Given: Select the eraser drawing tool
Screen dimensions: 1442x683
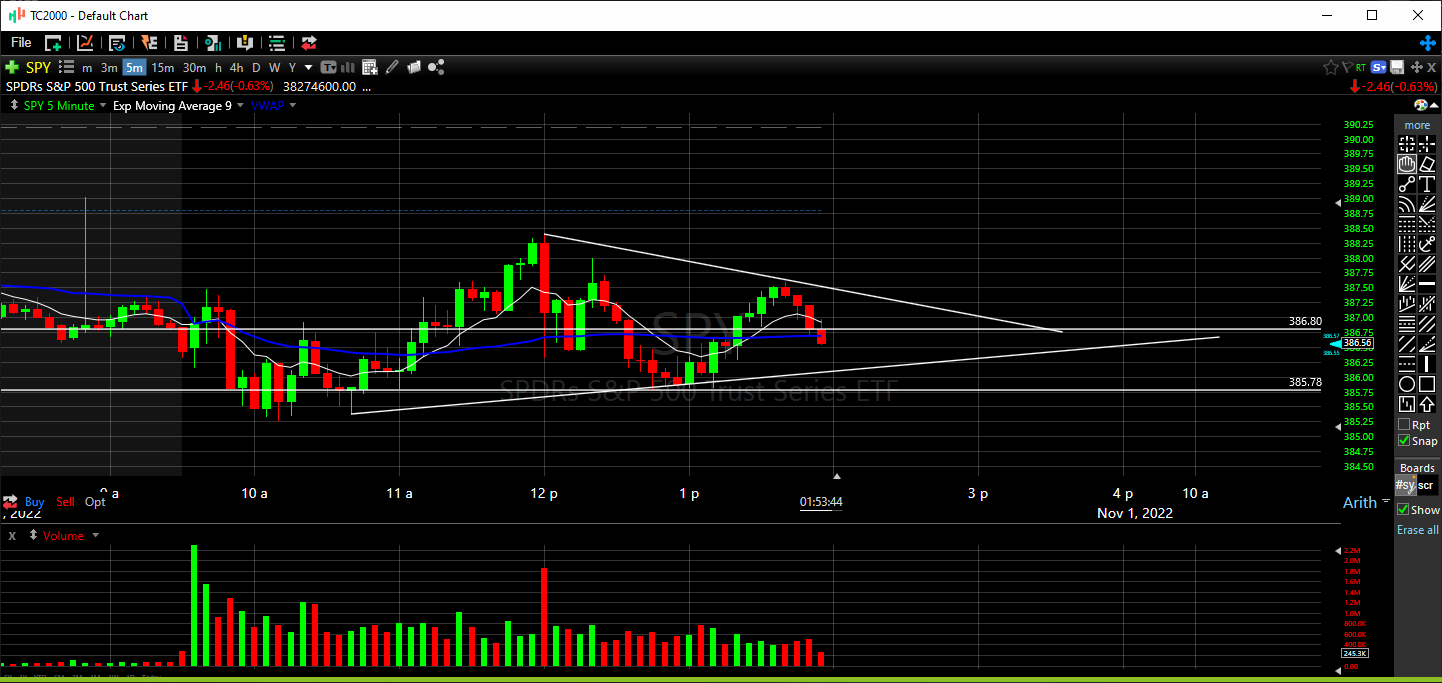Looking at the screenshot, I should coord(1427,164).
